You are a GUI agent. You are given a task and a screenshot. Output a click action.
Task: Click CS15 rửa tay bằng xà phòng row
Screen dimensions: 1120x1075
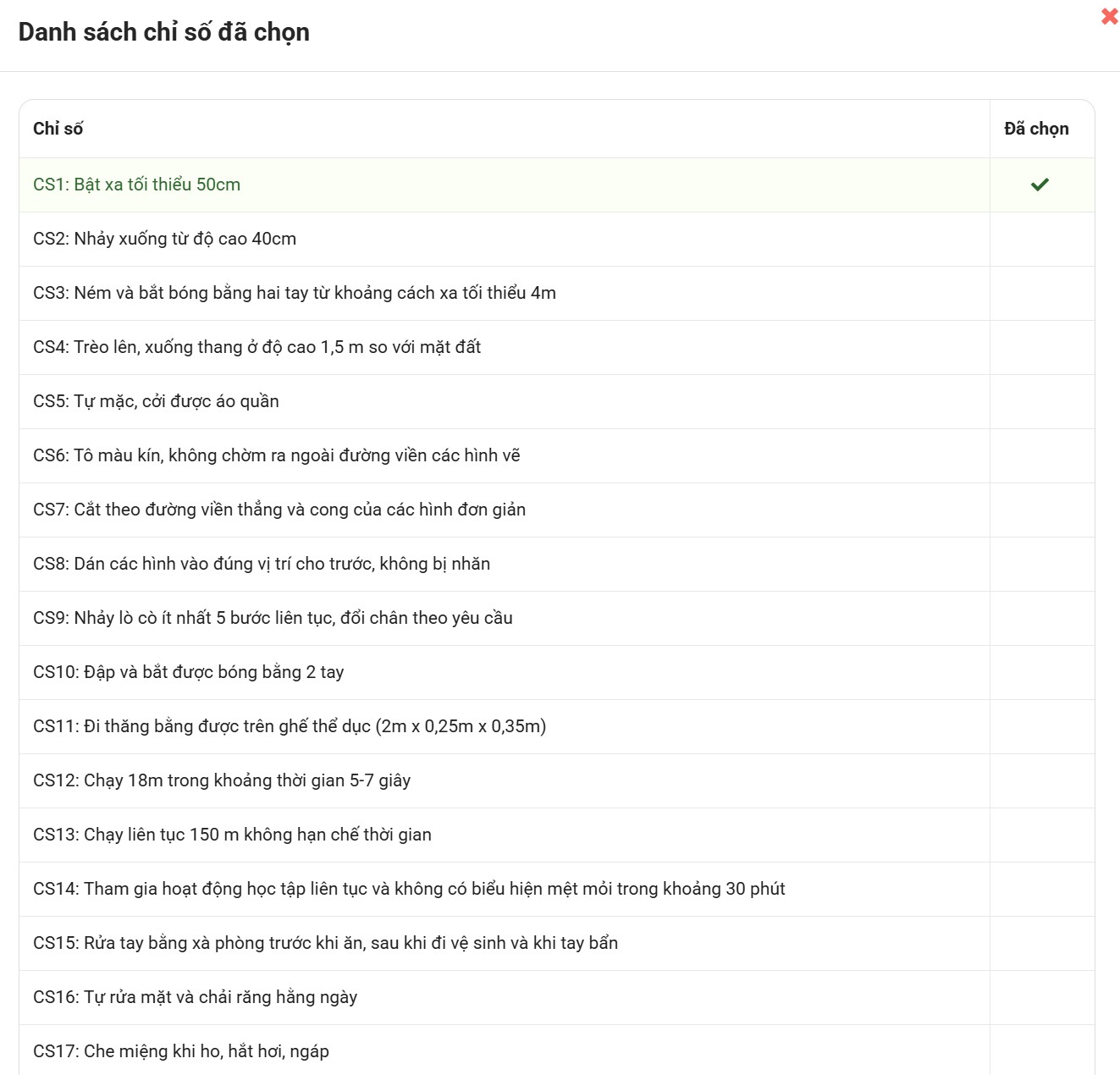pos(325,943)
